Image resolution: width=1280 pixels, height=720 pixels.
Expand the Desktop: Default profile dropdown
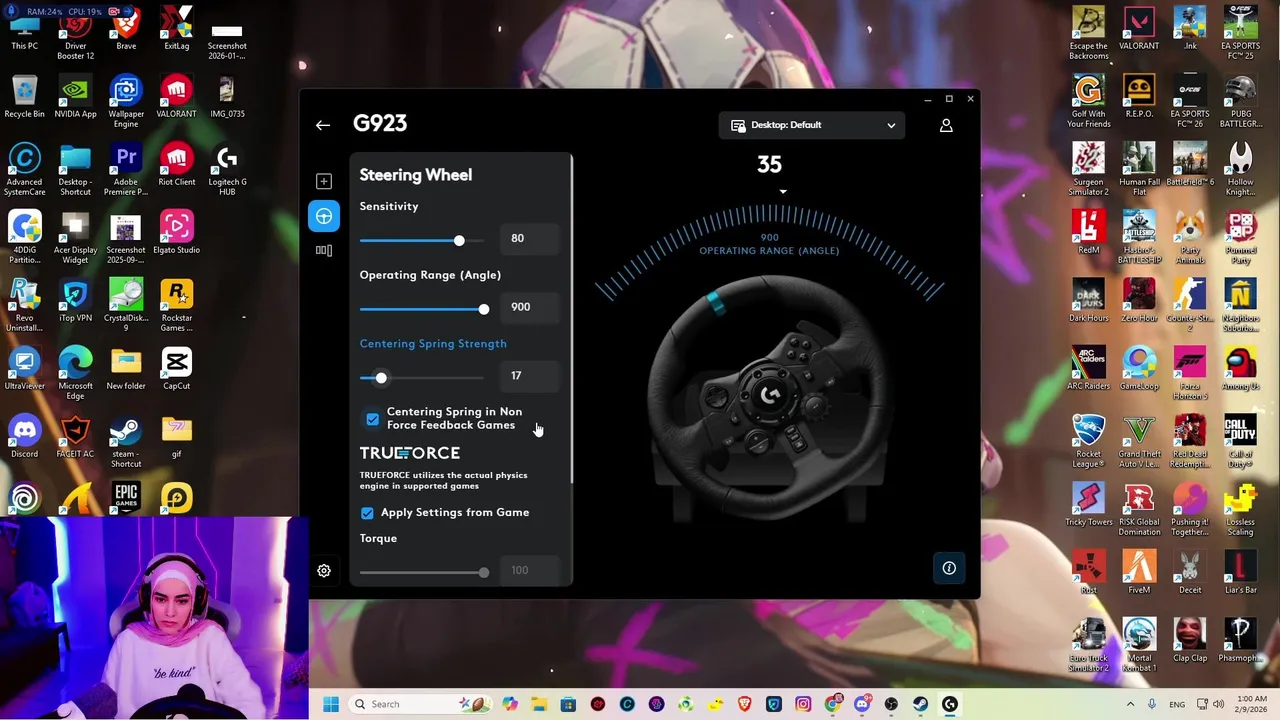(811, 125)
